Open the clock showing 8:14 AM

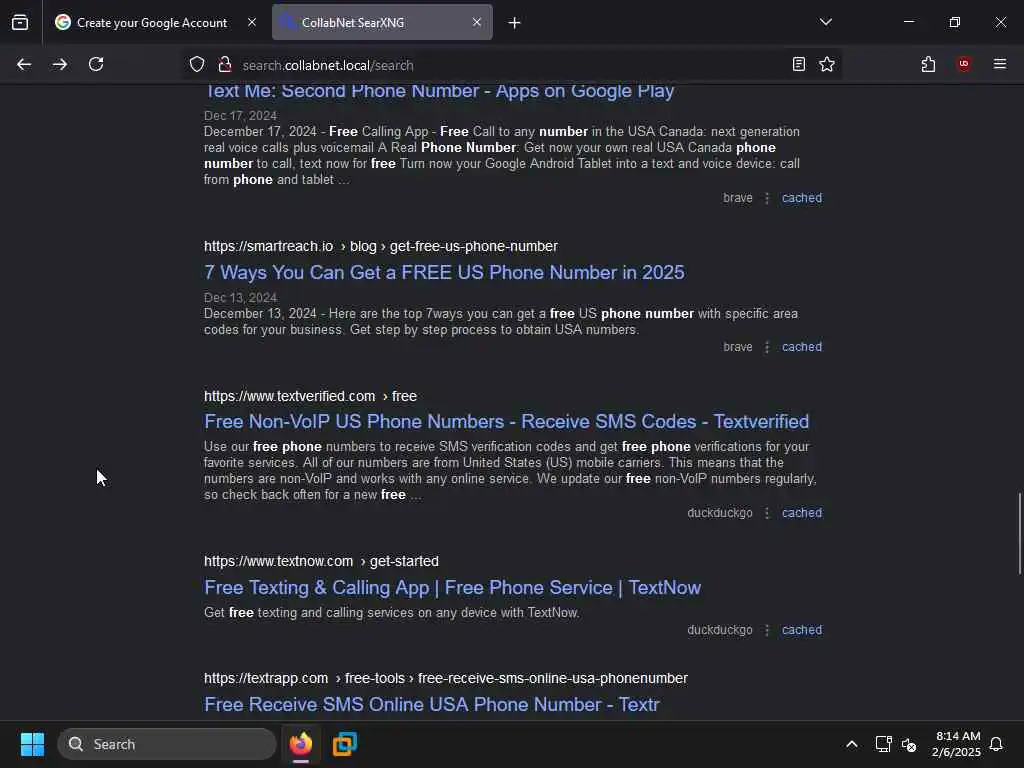click(x=956, y=744)
